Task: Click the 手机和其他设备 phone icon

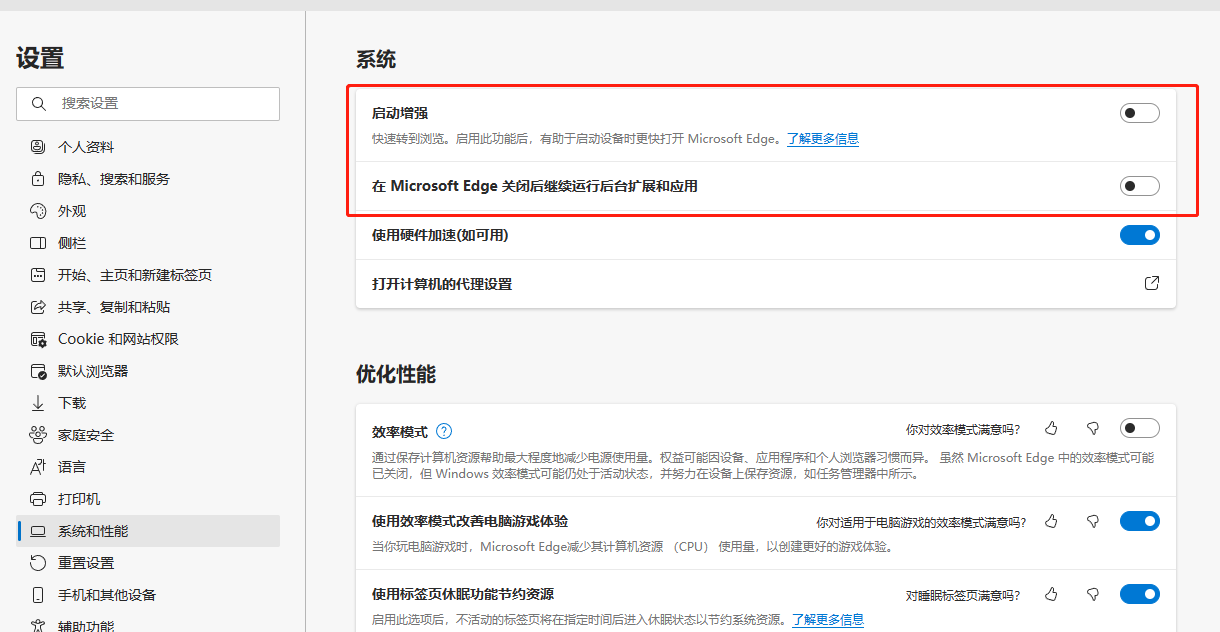Action: click(38, 595)
